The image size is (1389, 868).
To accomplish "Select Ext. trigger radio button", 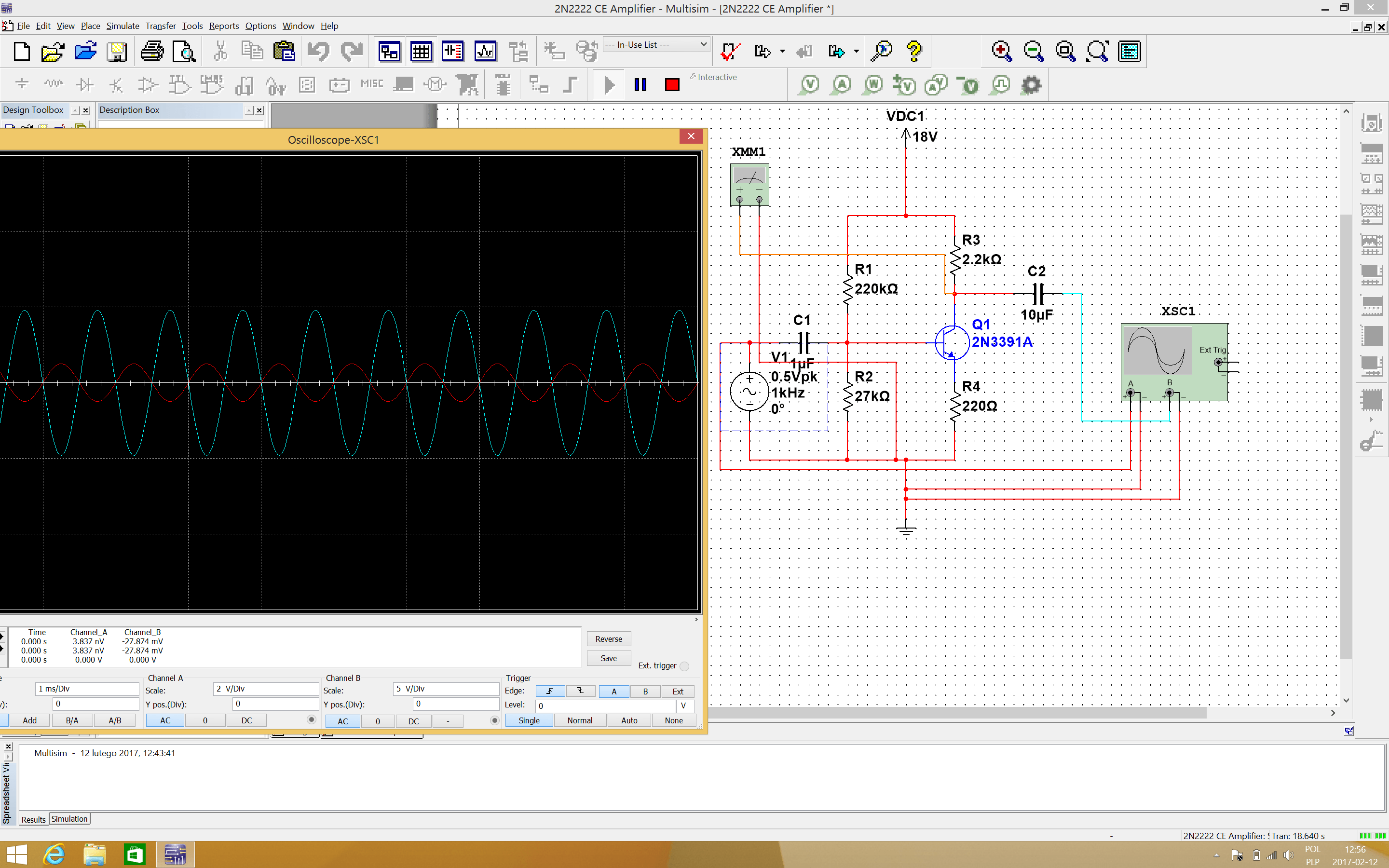I will coord(684,666).
